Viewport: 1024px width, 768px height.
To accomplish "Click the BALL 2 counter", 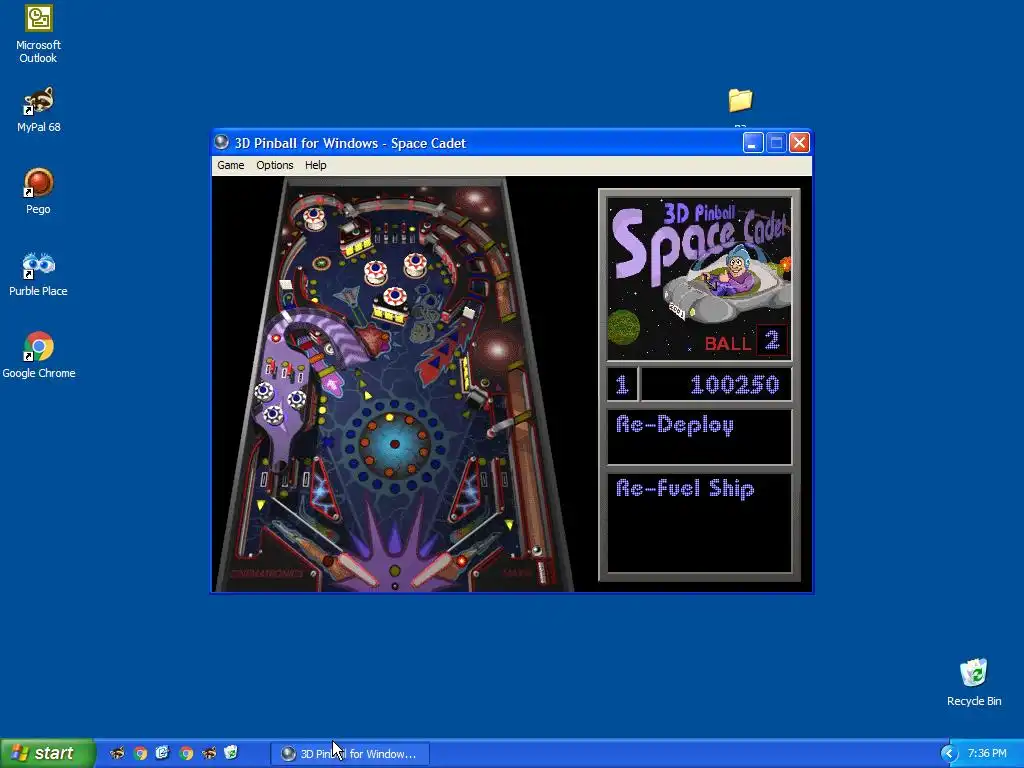I will tap(746, 342).
